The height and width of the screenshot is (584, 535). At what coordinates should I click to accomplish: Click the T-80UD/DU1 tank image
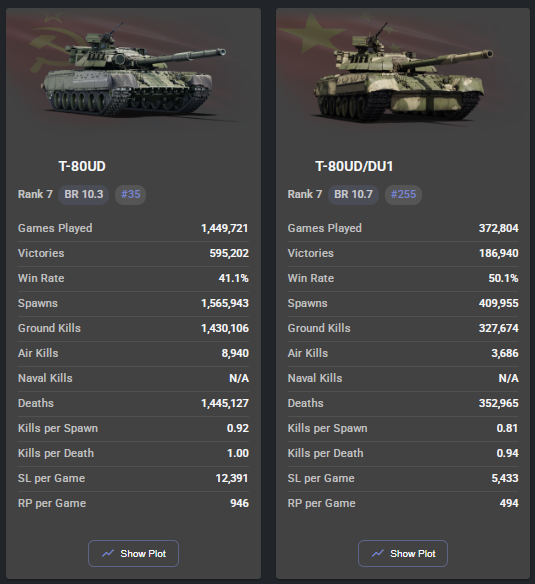click(x=402, y=73)
